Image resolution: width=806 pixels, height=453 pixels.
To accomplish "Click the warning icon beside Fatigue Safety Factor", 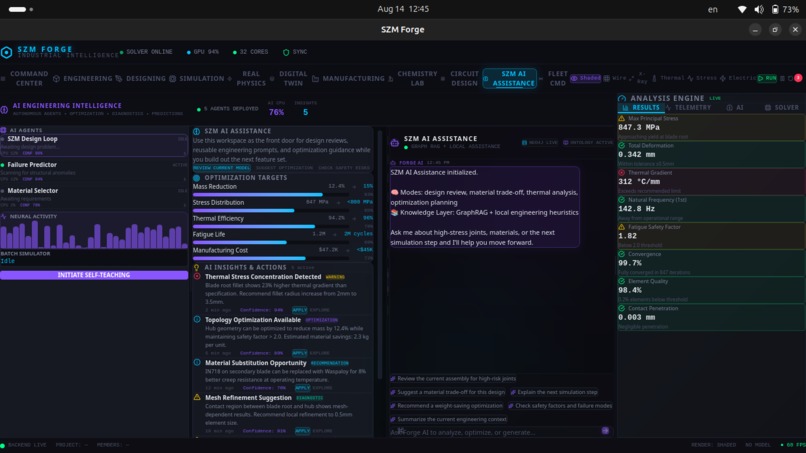I will coord(621,227).
